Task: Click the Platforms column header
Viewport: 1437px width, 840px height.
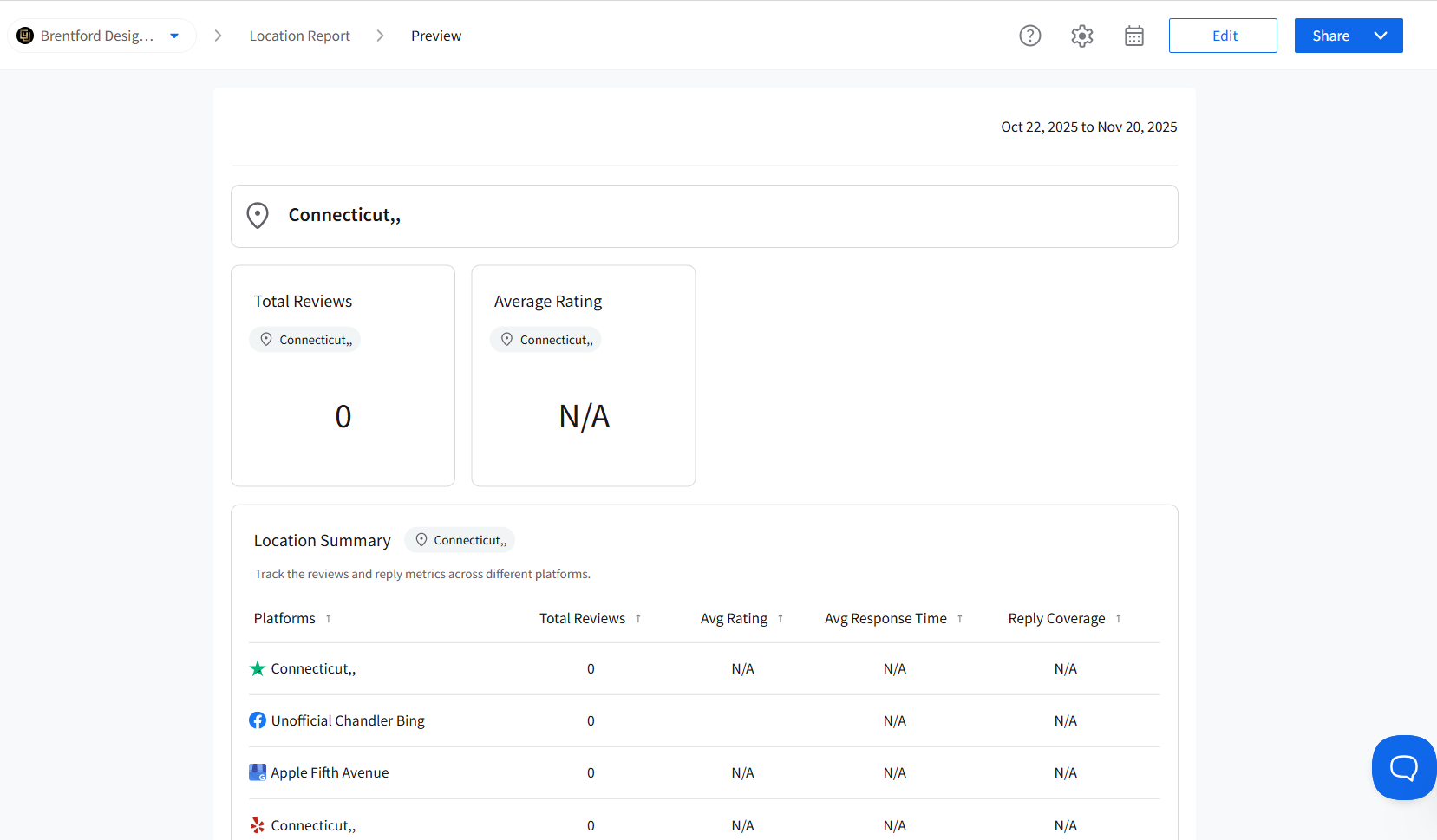Action: [284, 619]
